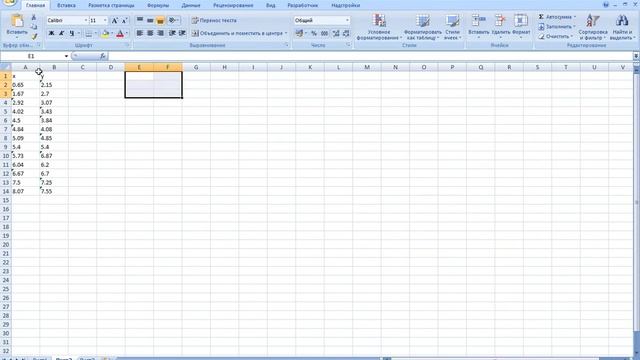Align text to top of cell
Viewport: 640px width, 360px height.
tap(140, 20)
